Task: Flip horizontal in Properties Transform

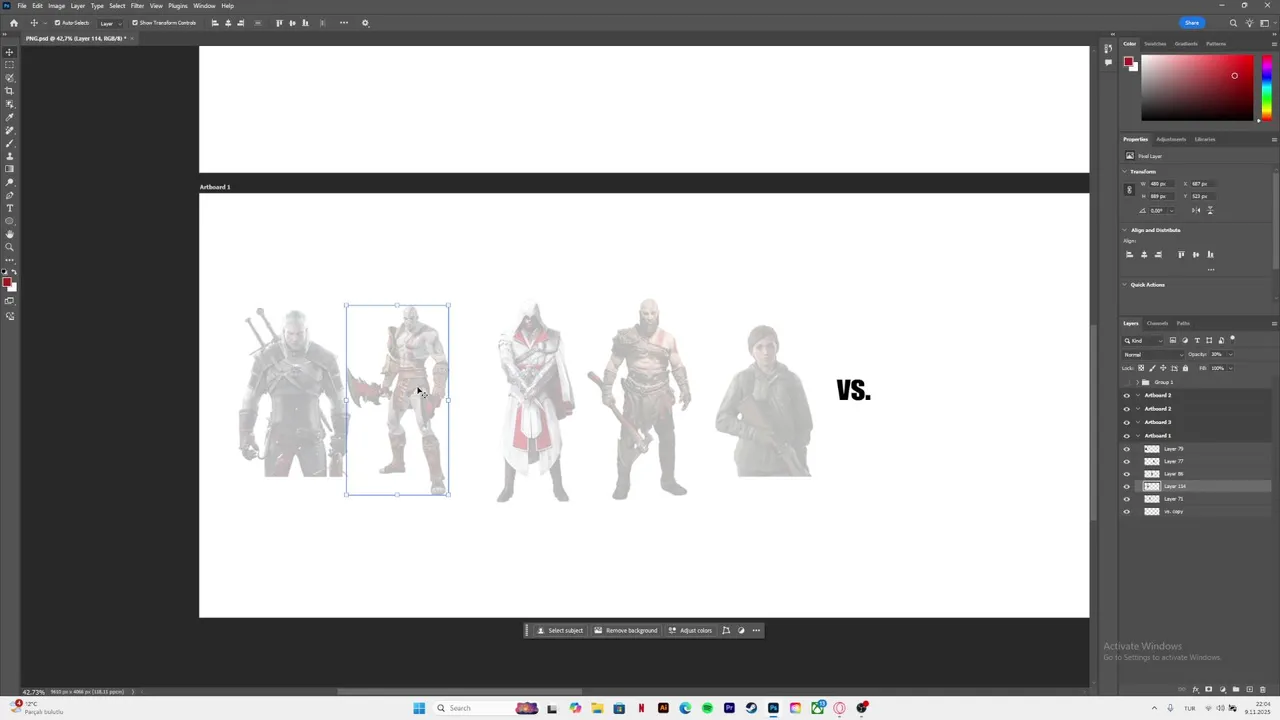Action: click(x=1195, y=210)
